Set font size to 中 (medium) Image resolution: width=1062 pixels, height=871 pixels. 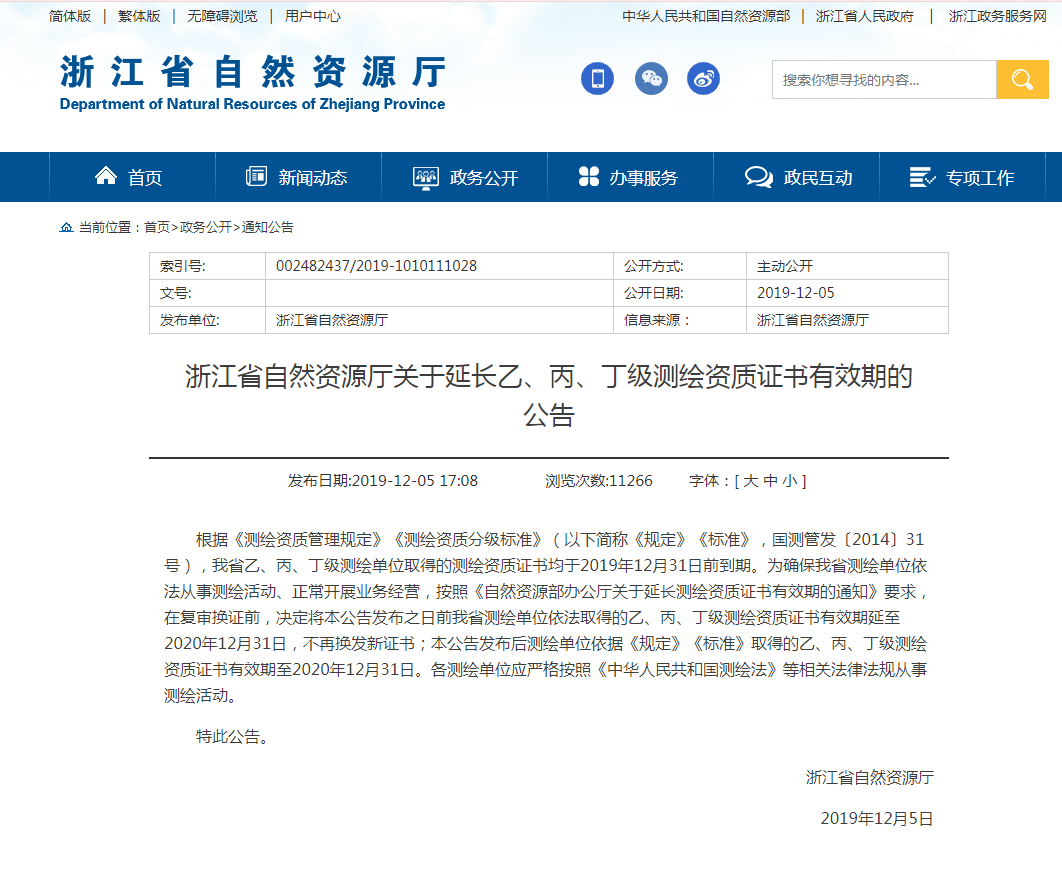click(770, 481)
